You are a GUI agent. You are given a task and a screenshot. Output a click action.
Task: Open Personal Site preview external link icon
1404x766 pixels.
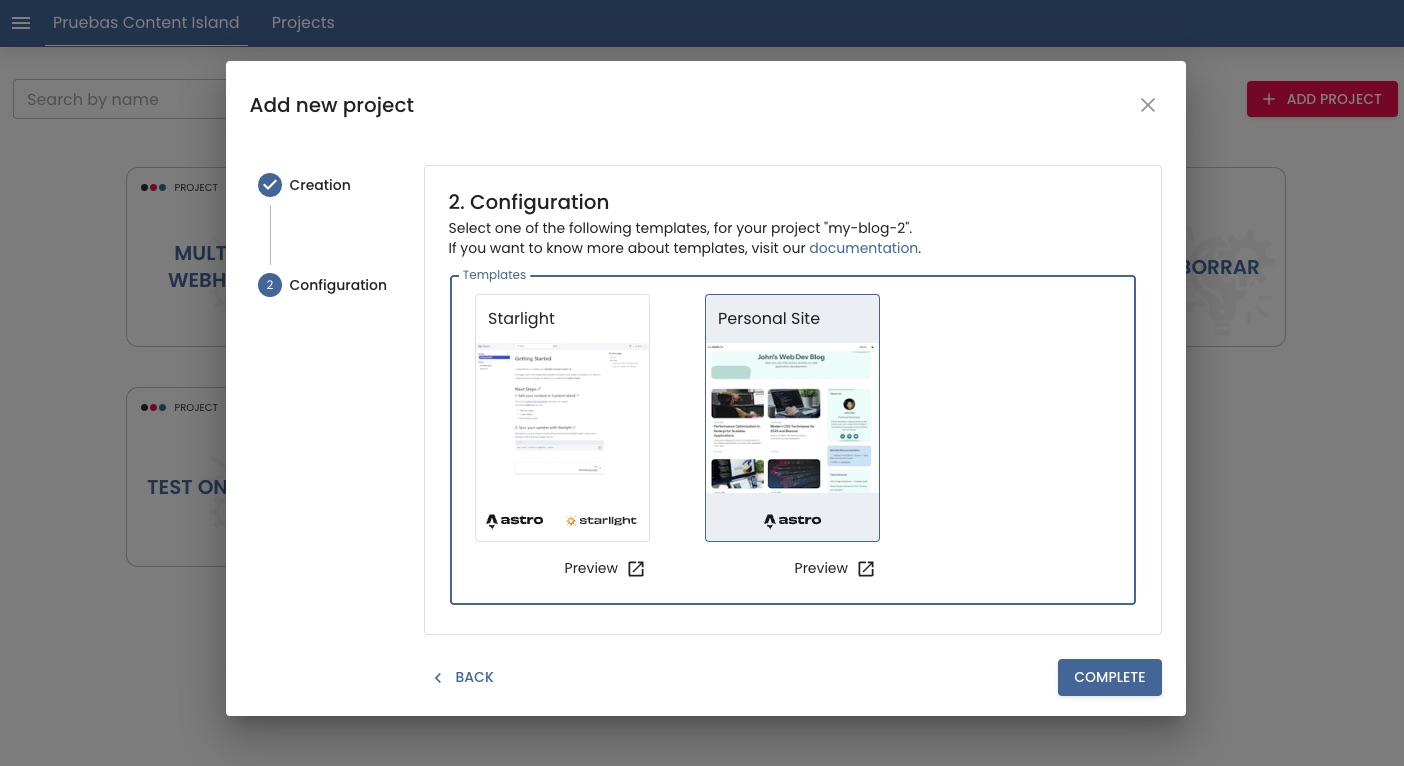pyautogui.click(x=866, y=569)
